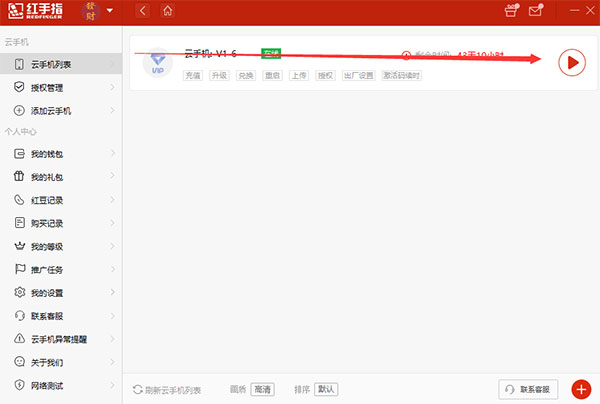Refresh the cloud phone list
Image resolution: width=600 pixels, height=404 pixels.
point(167,390)
